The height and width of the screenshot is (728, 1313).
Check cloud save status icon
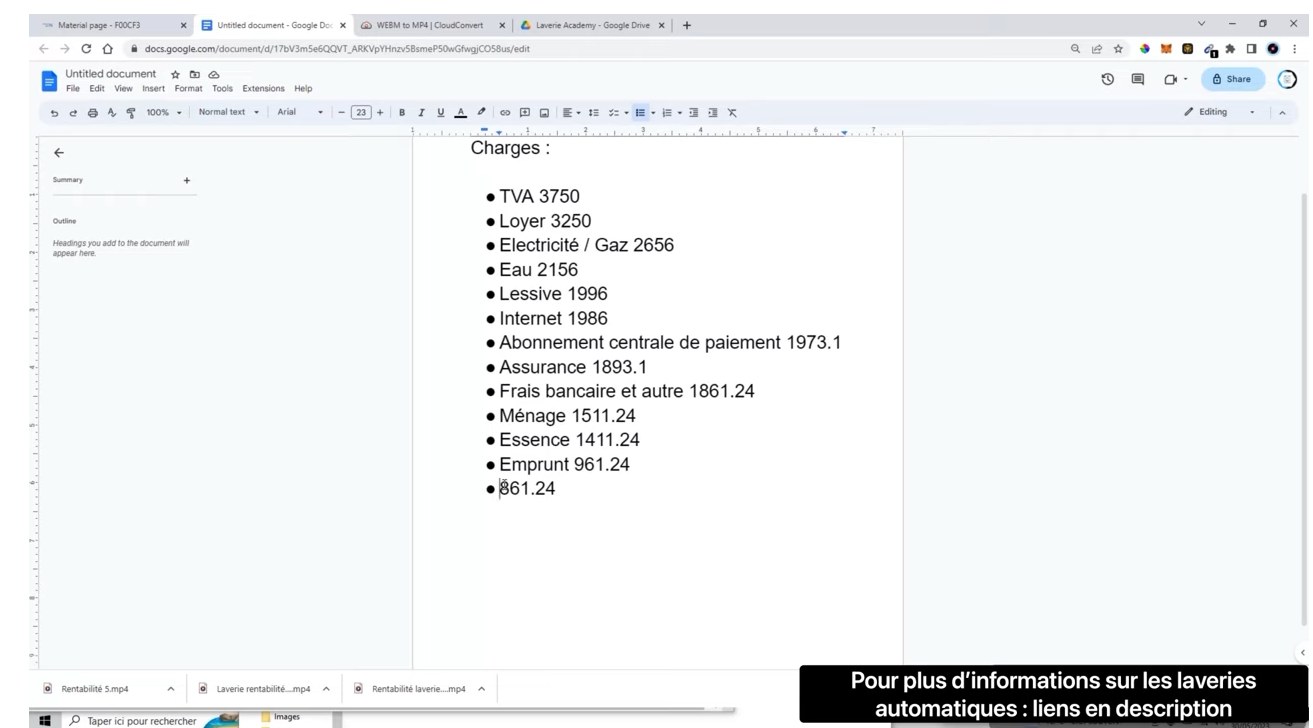(x=214, y=75)
